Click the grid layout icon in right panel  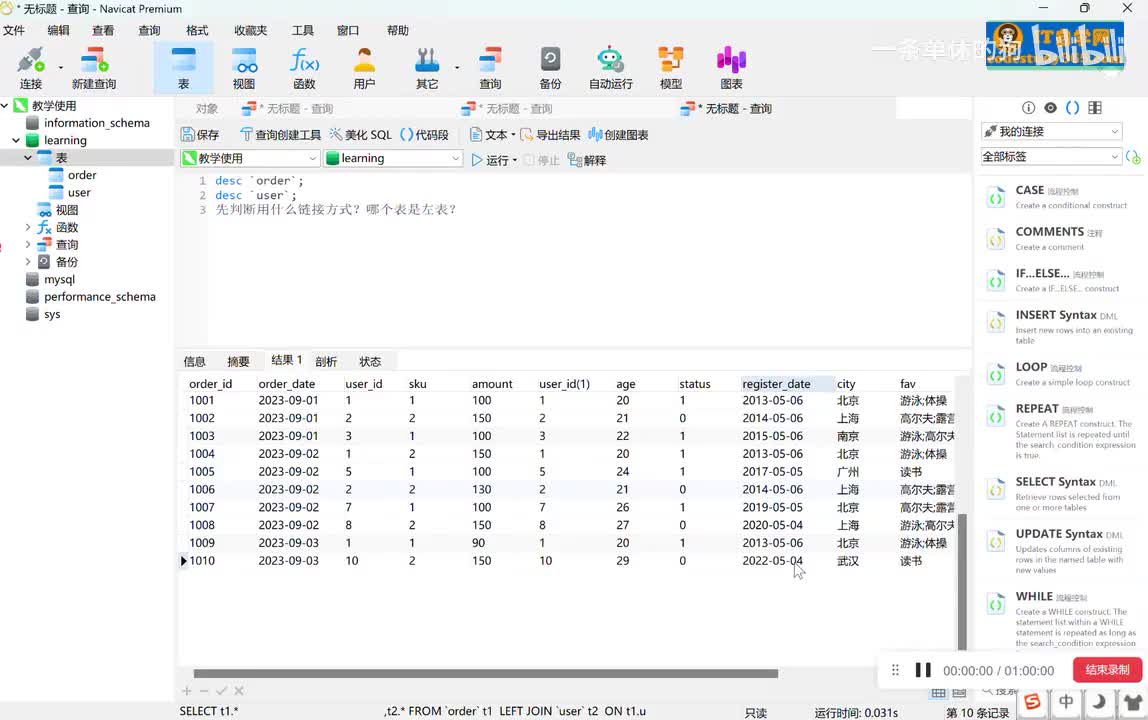point(1095,108)
